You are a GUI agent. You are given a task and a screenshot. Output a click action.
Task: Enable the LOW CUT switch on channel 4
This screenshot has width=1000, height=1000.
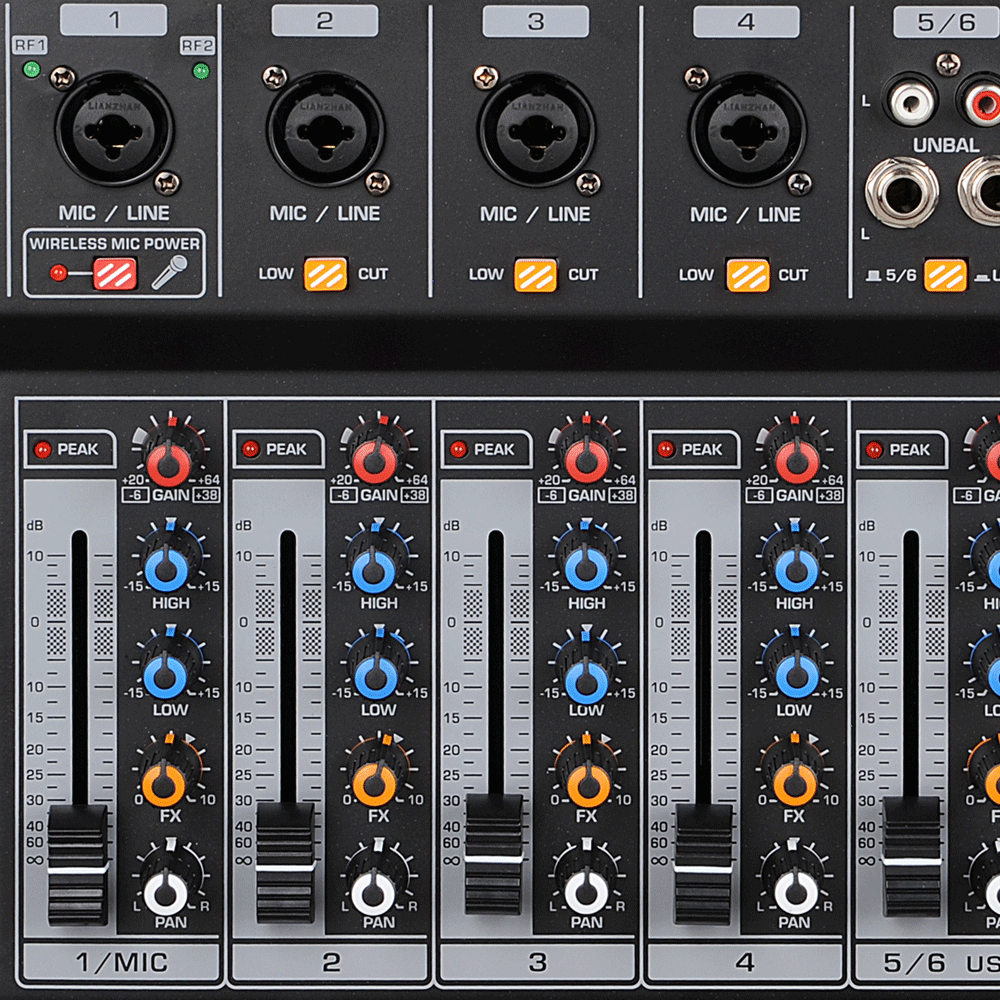click(747, 276)
